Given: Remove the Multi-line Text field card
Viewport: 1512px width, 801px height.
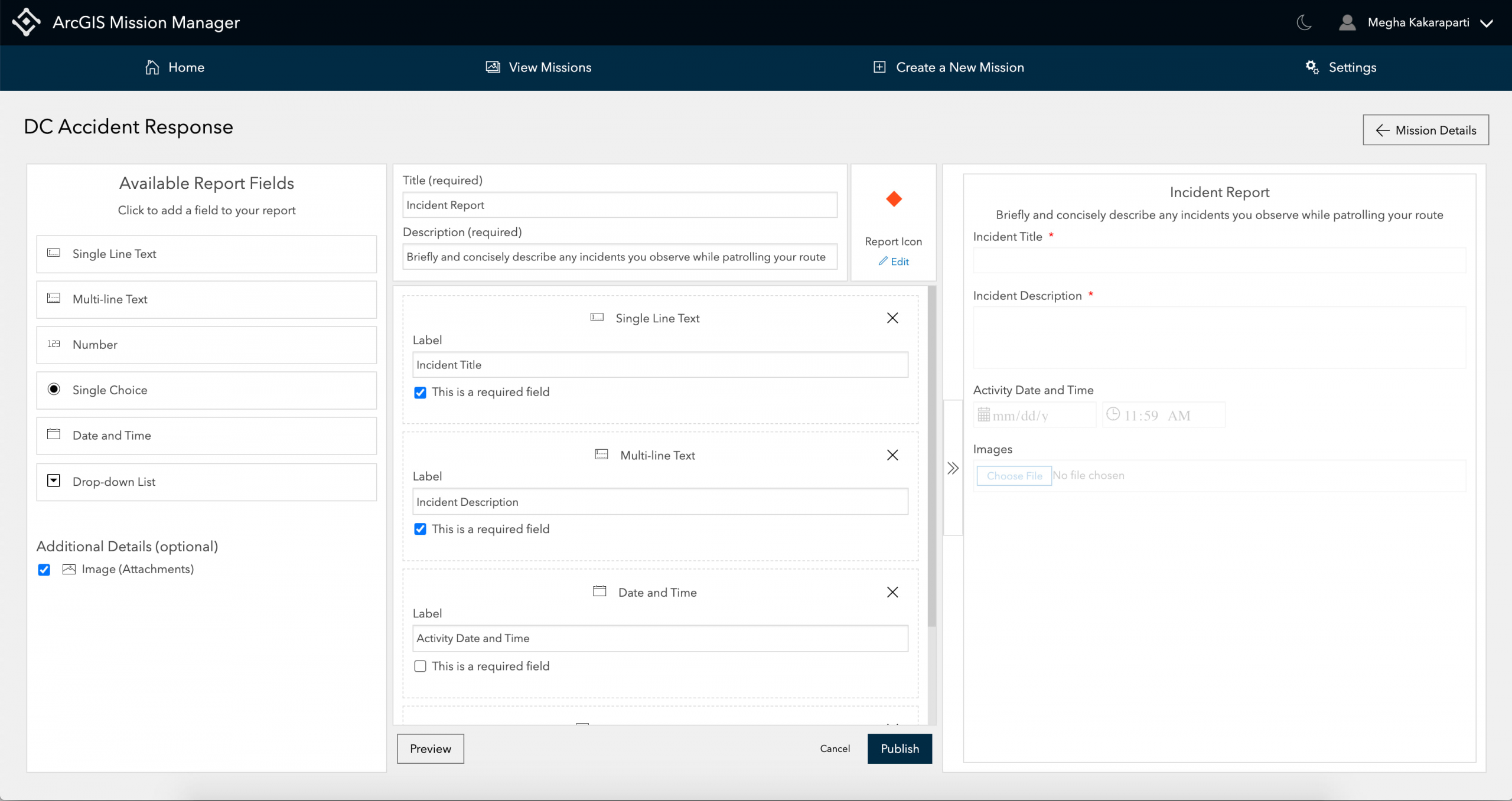Looking at the screenshot, I should click(x=892, y=455).
